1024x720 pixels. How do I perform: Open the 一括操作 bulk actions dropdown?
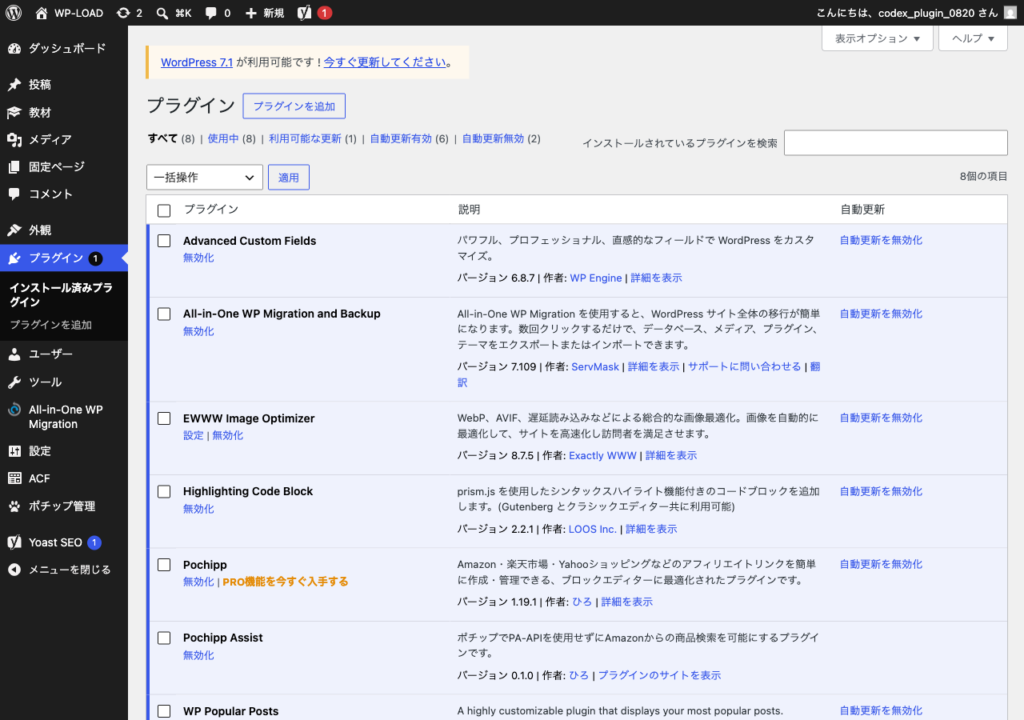(204, 177)
